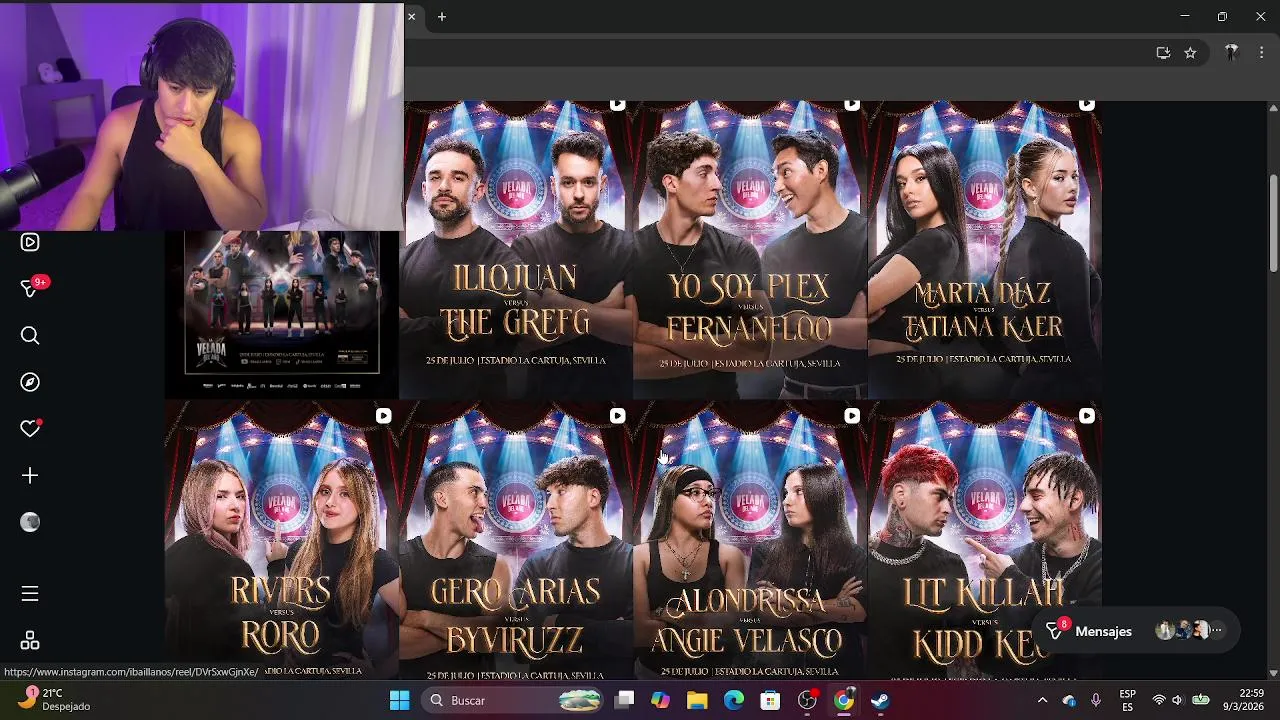Click the reel badge on Gero Arias post
The height and width of the screenshot is (720, 1280).
(x=617, y=416)
